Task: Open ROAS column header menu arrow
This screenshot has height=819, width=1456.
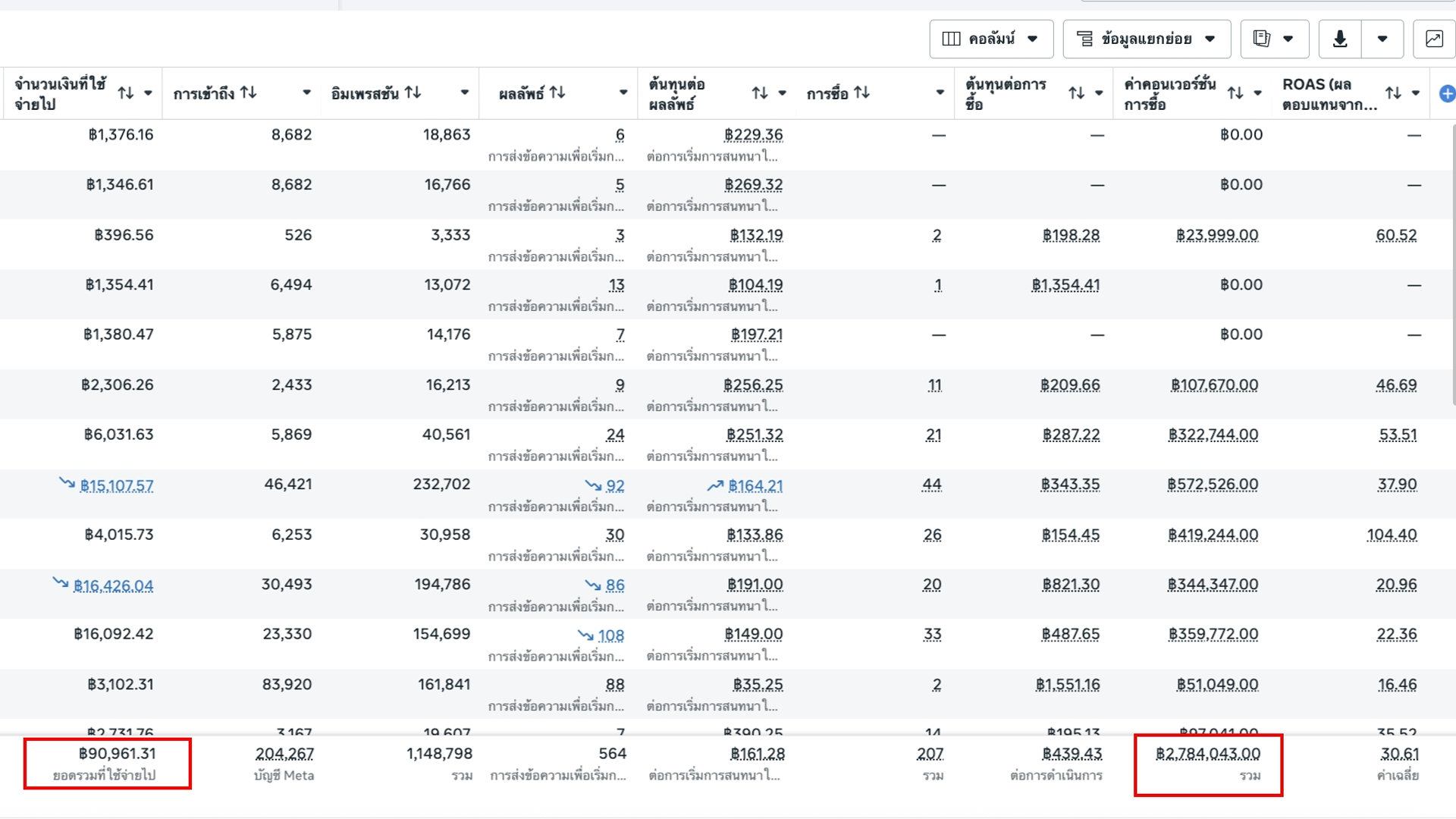Action: click(1415, 93)
